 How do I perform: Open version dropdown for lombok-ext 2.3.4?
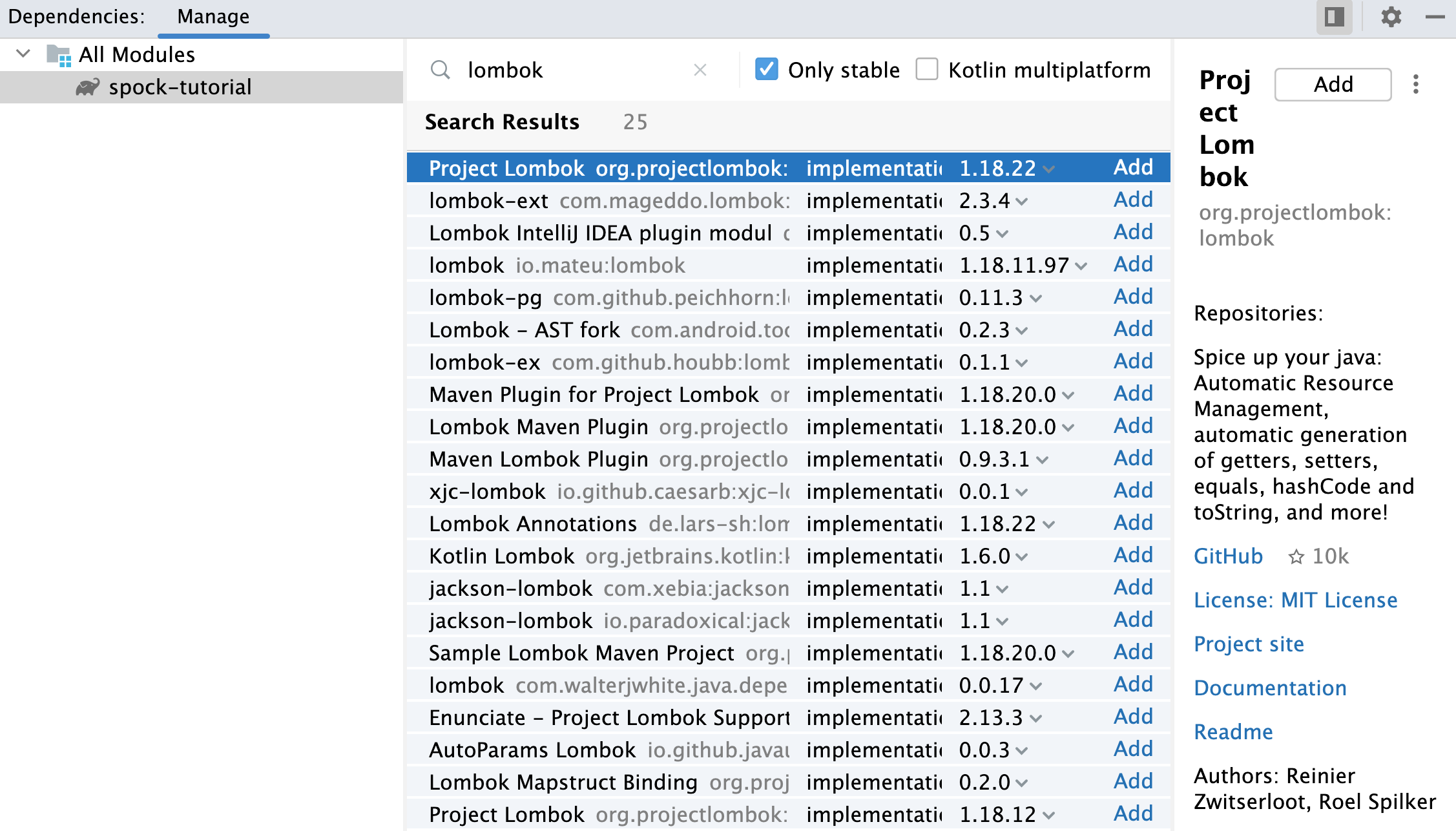pos(1021,202)
